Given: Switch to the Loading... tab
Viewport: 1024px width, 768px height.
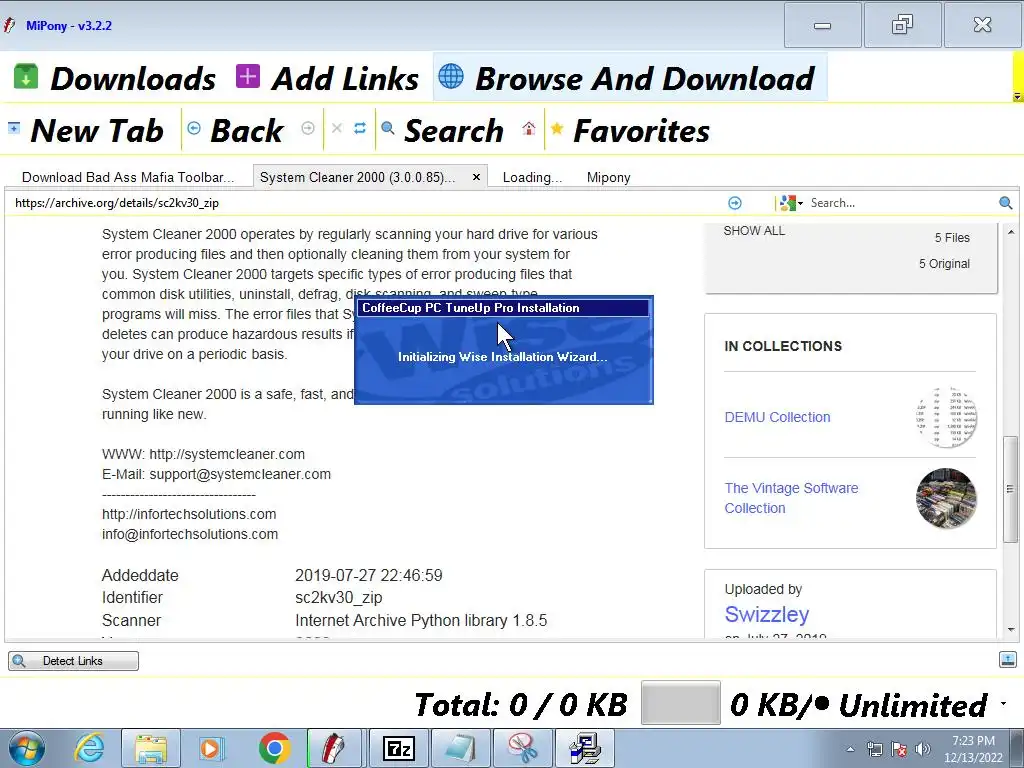Looking at the screenshot, I should pyautogui.click(x=532, y=177).
